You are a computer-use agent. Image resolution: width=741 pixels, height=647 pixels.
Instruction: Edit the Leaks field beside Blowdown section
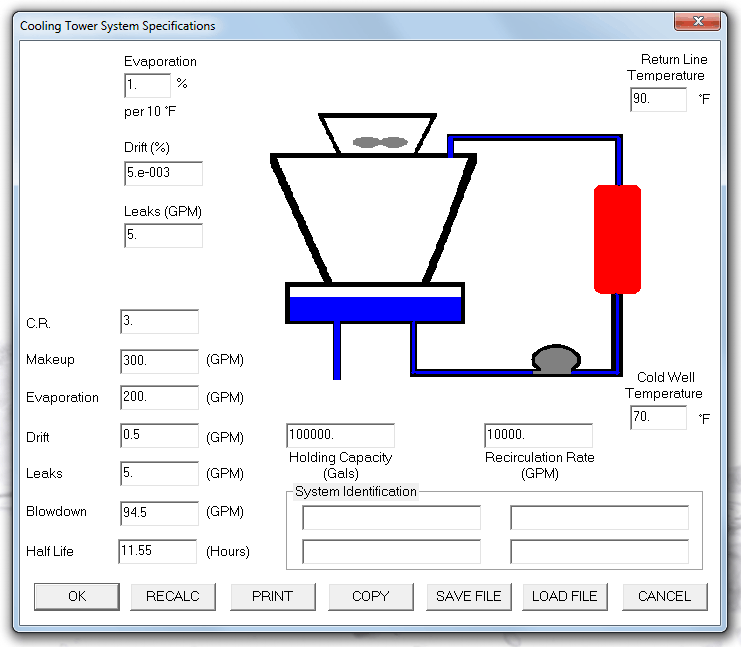tap(160, 474)
